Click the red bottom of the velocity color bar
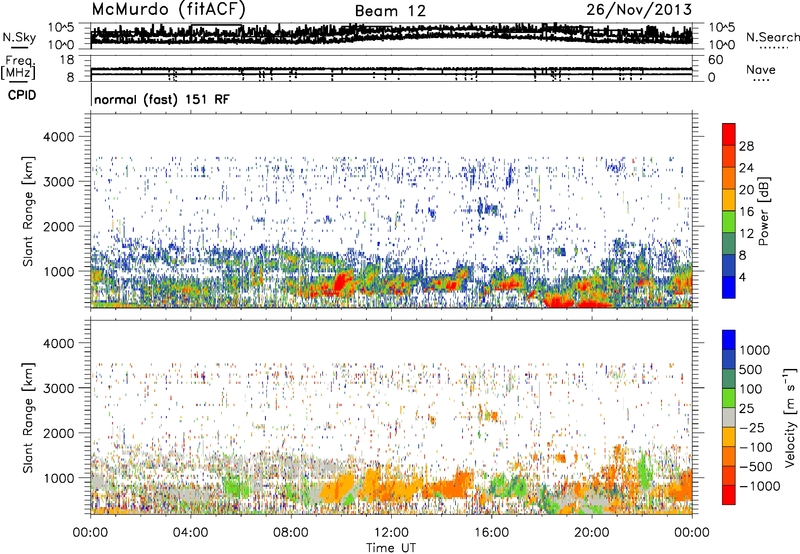 [x=729, y=495]
